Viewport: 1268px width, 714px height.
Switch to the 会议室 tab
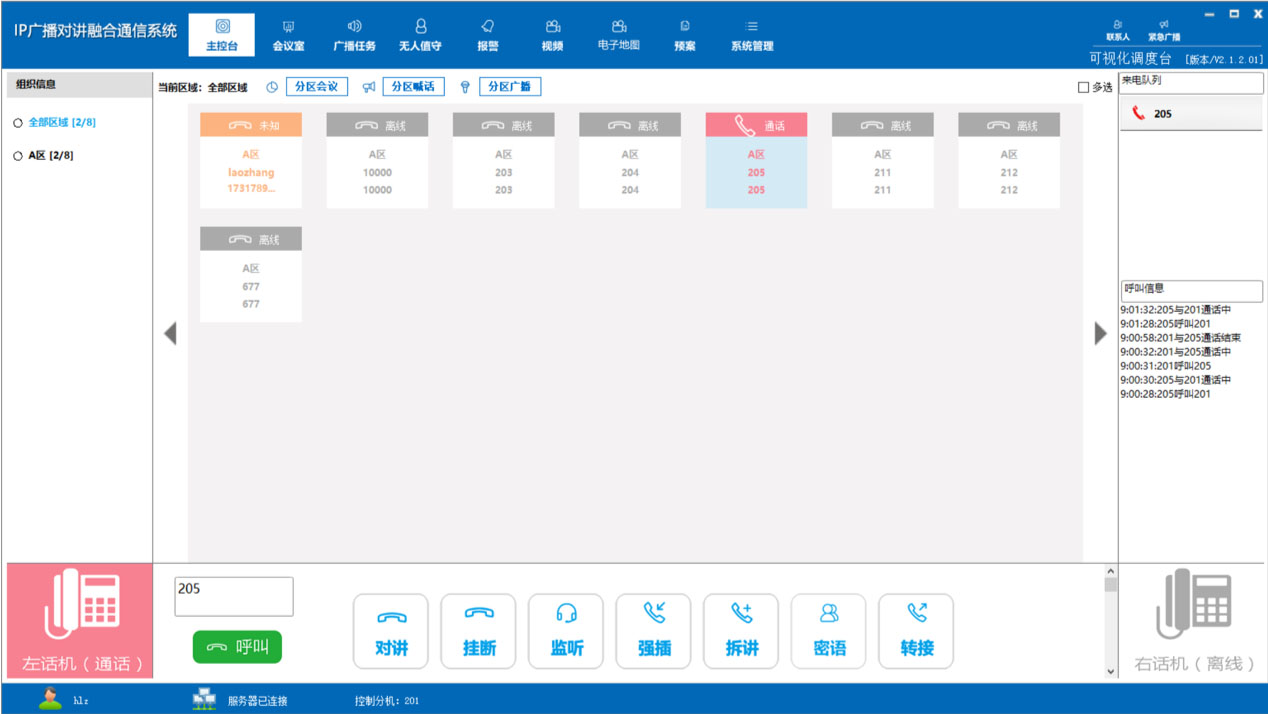coord(288,35)
